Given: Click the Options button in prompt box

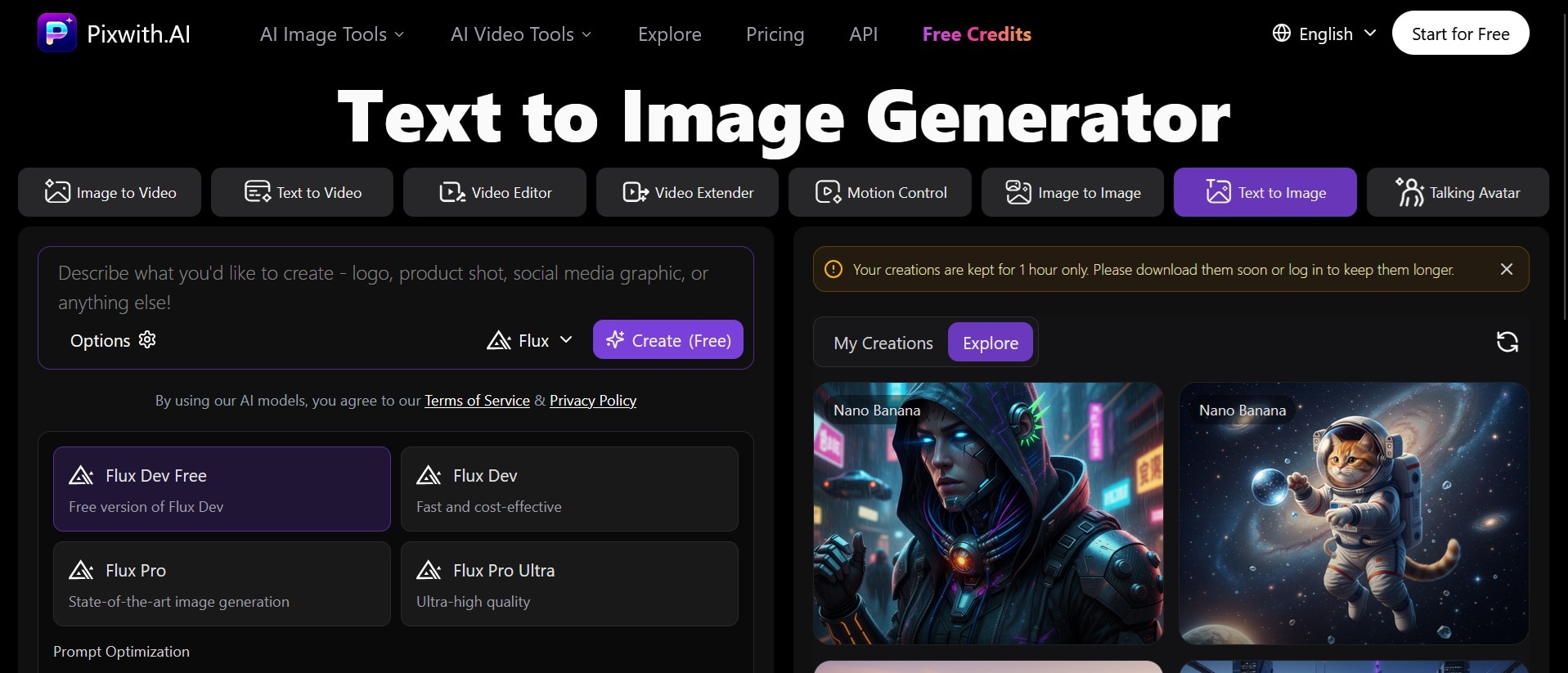Looking at the screenshot, I should (113, 340).
